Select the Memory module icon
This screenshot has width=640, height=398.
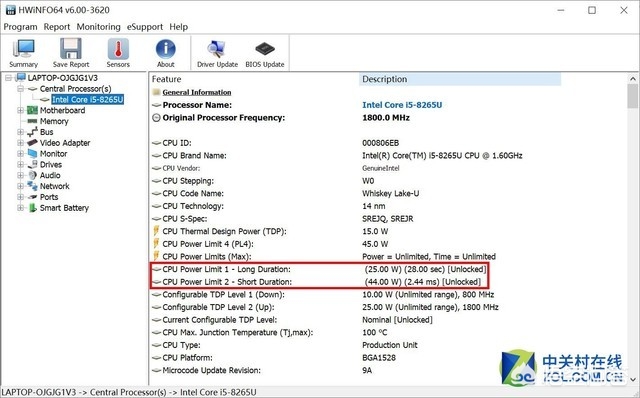click(x=32, y=121)
